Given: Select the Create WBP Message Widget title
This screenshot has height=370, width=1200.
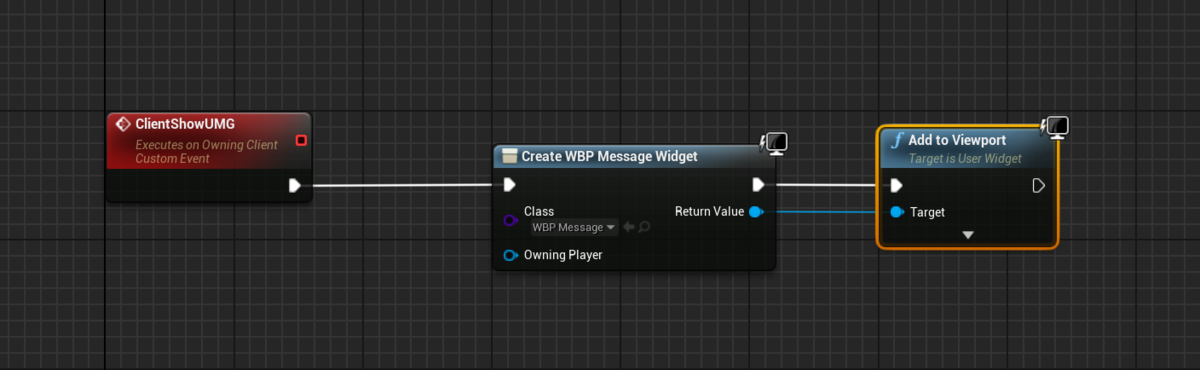Looking at the screenshot, I should [x=609, y=157].
